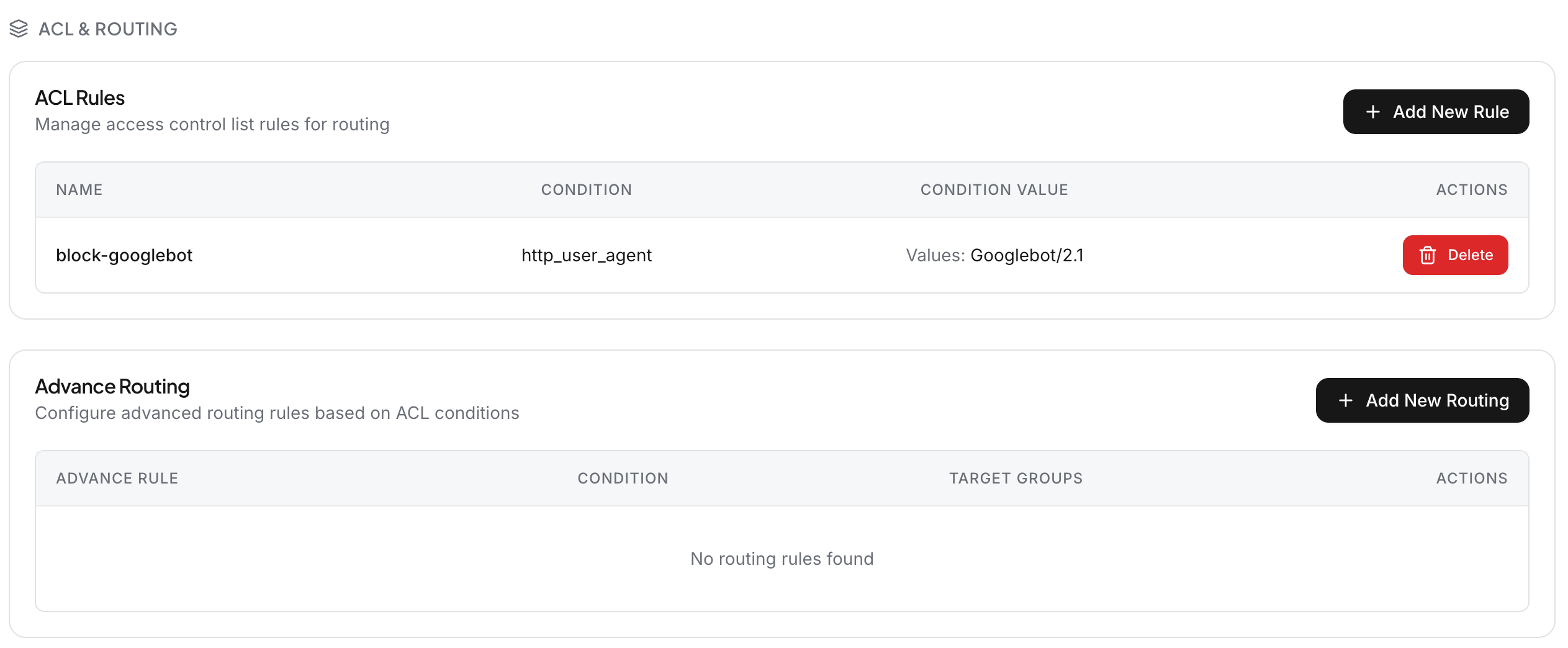Click the ACTIONS header in ACL Rules table
1568x648 pixels.
[x=1472, y=189]
